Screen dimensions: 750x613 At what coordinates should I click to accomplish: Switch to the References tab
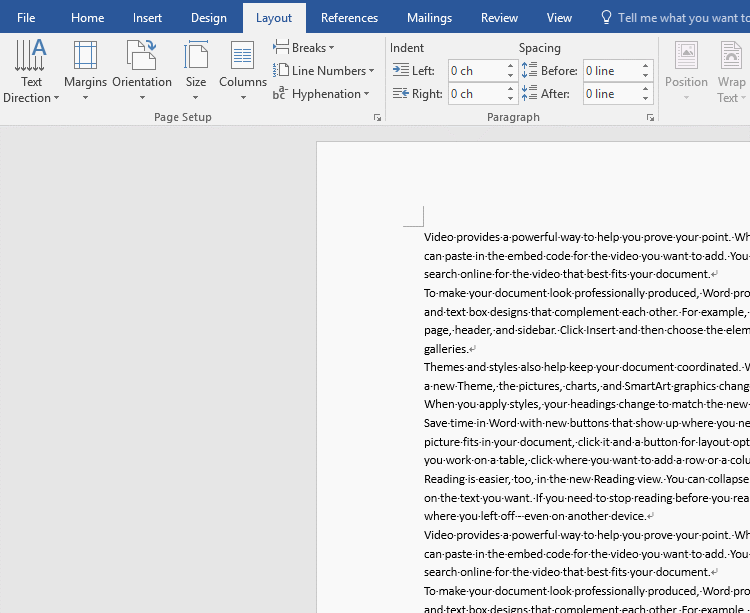[349, 18]
